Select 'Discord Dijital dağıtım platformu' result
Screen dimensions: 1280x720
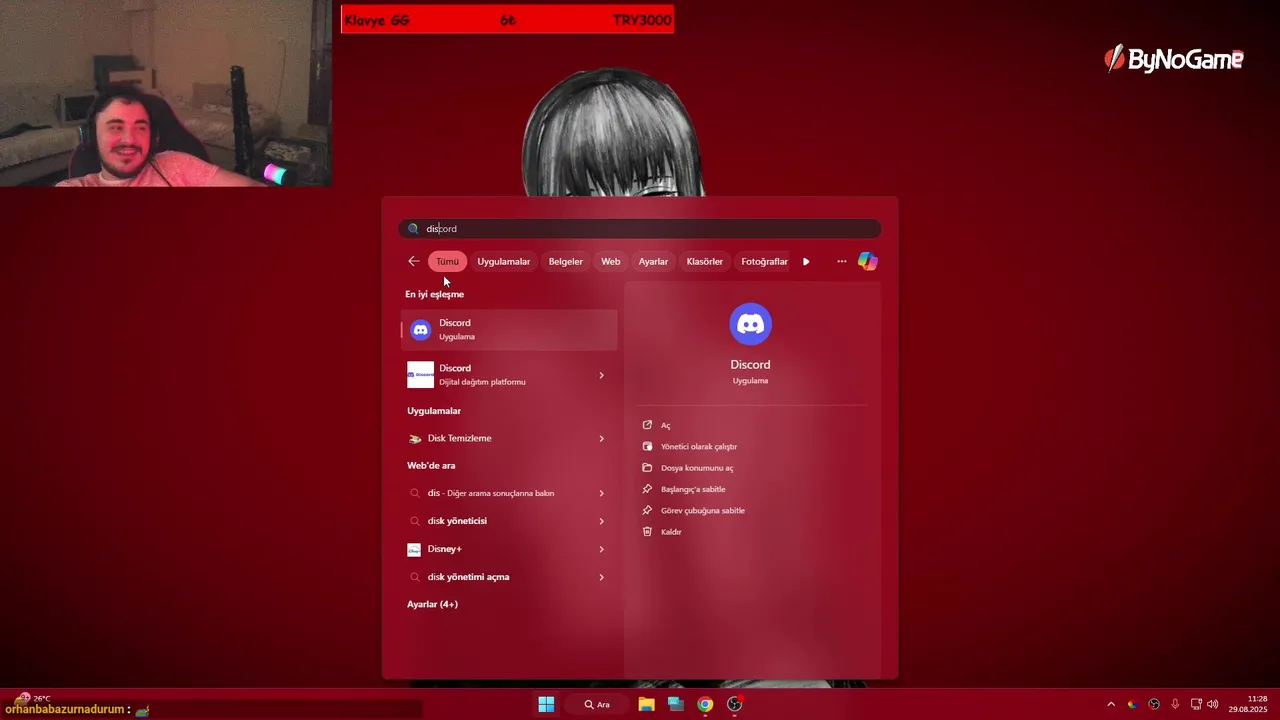click(x=509, y=375)
